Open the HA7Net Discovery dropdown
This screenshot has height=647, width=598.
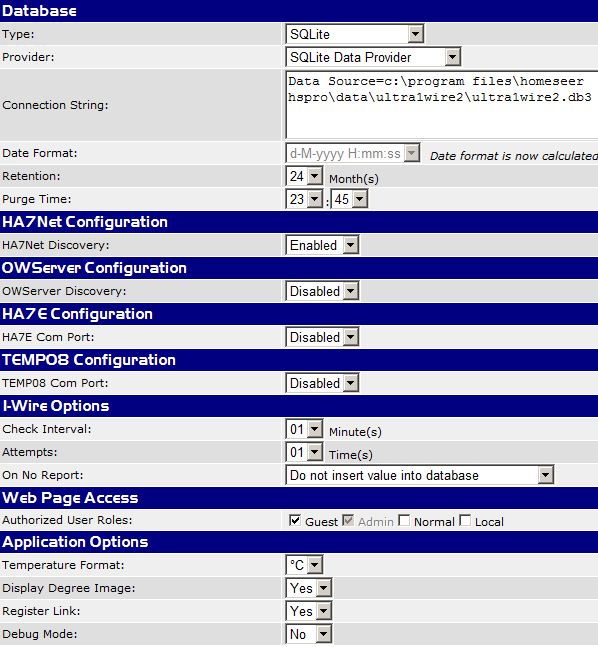pyautogui.click(x=322, y=245)
